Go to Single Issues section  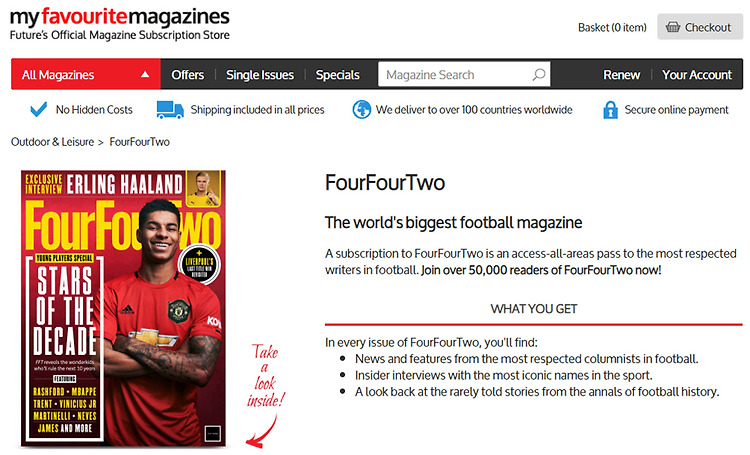(x=260, y=75)
